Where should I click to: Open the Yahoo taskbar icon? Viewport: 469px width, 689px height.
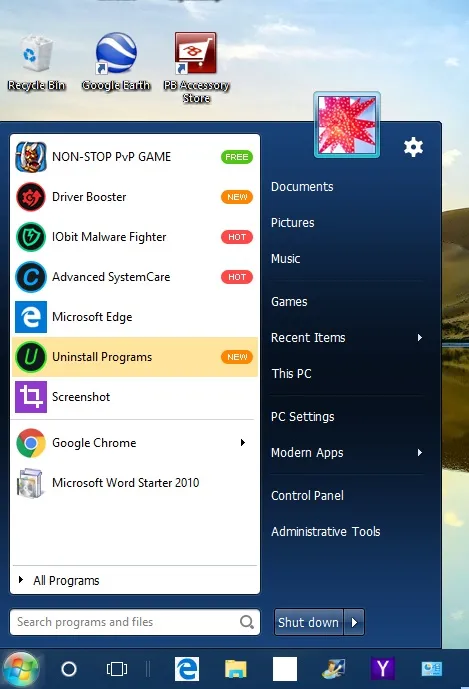tap(382, 669)
